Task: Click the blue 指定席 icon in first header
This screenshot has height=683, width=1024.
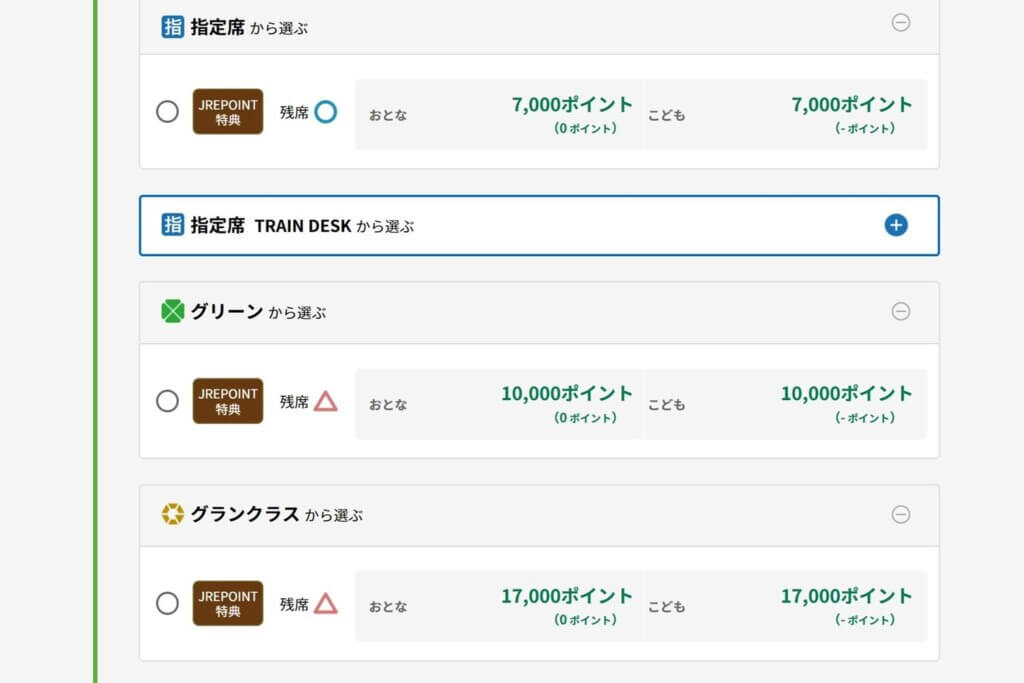Action: 172,27
